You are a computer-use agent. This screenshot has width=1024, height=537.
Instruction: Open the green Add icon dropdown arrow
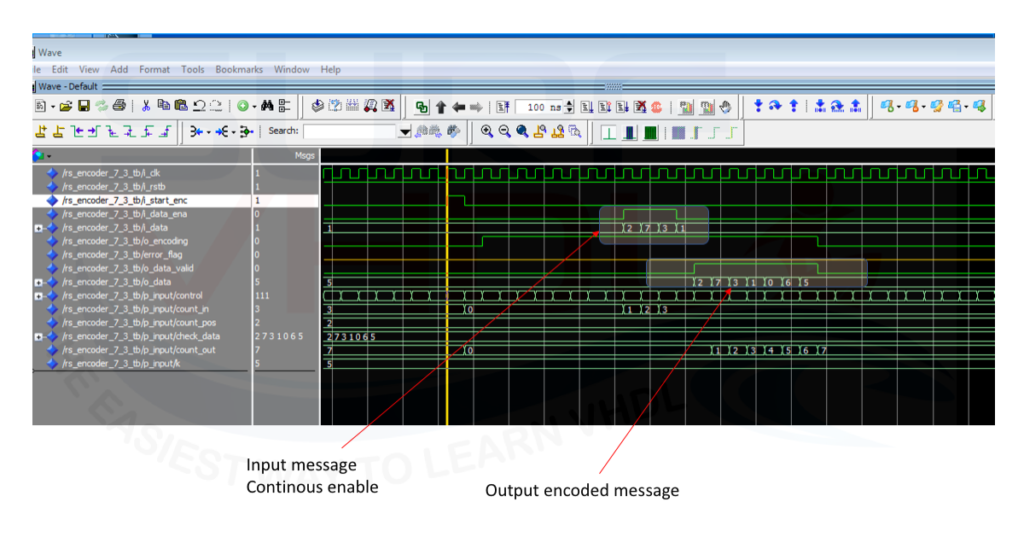[x=254, y=107]
